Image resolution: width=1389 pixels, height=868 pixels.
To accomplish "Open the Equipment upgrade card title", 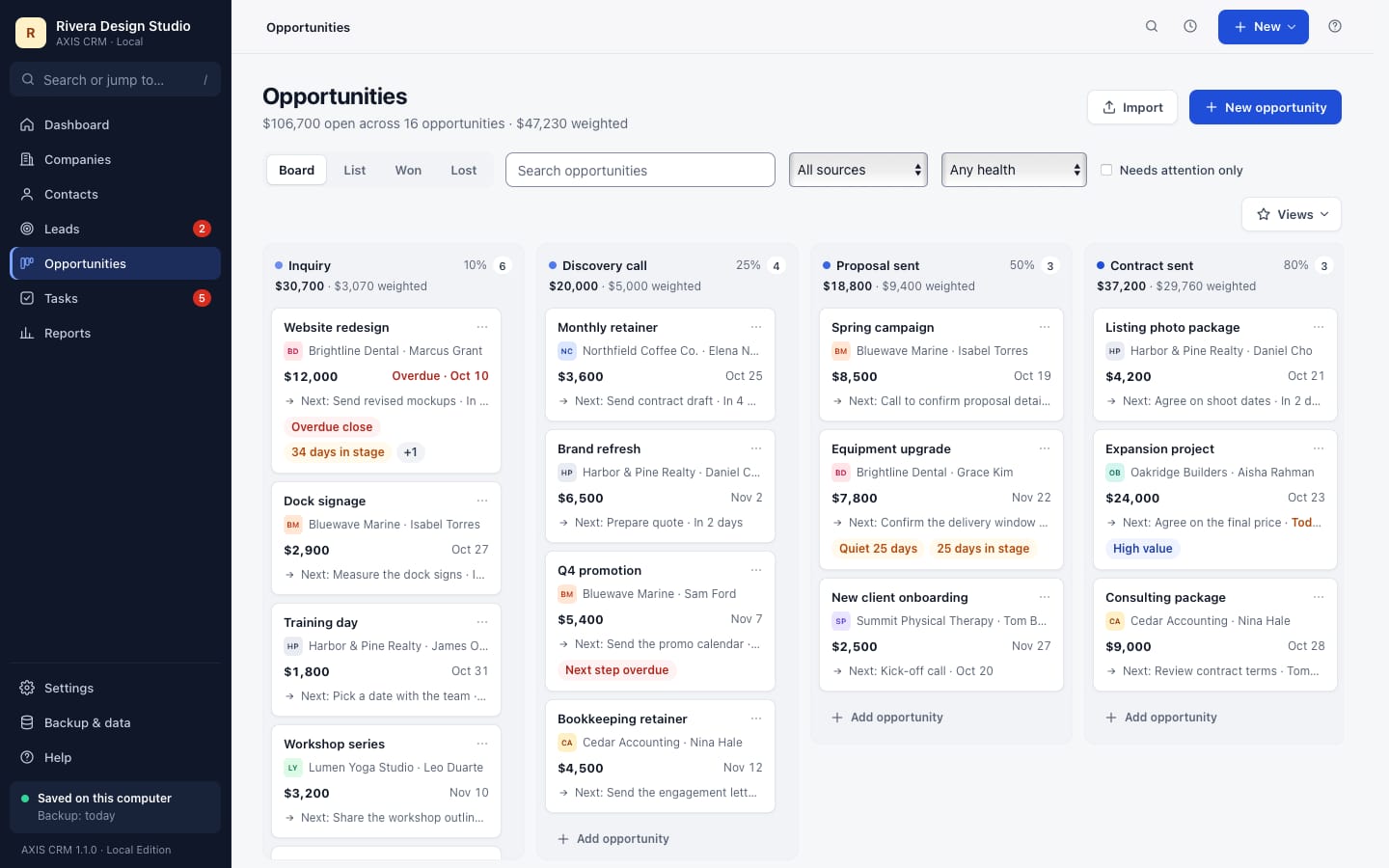I will click(x=891, y=448).
